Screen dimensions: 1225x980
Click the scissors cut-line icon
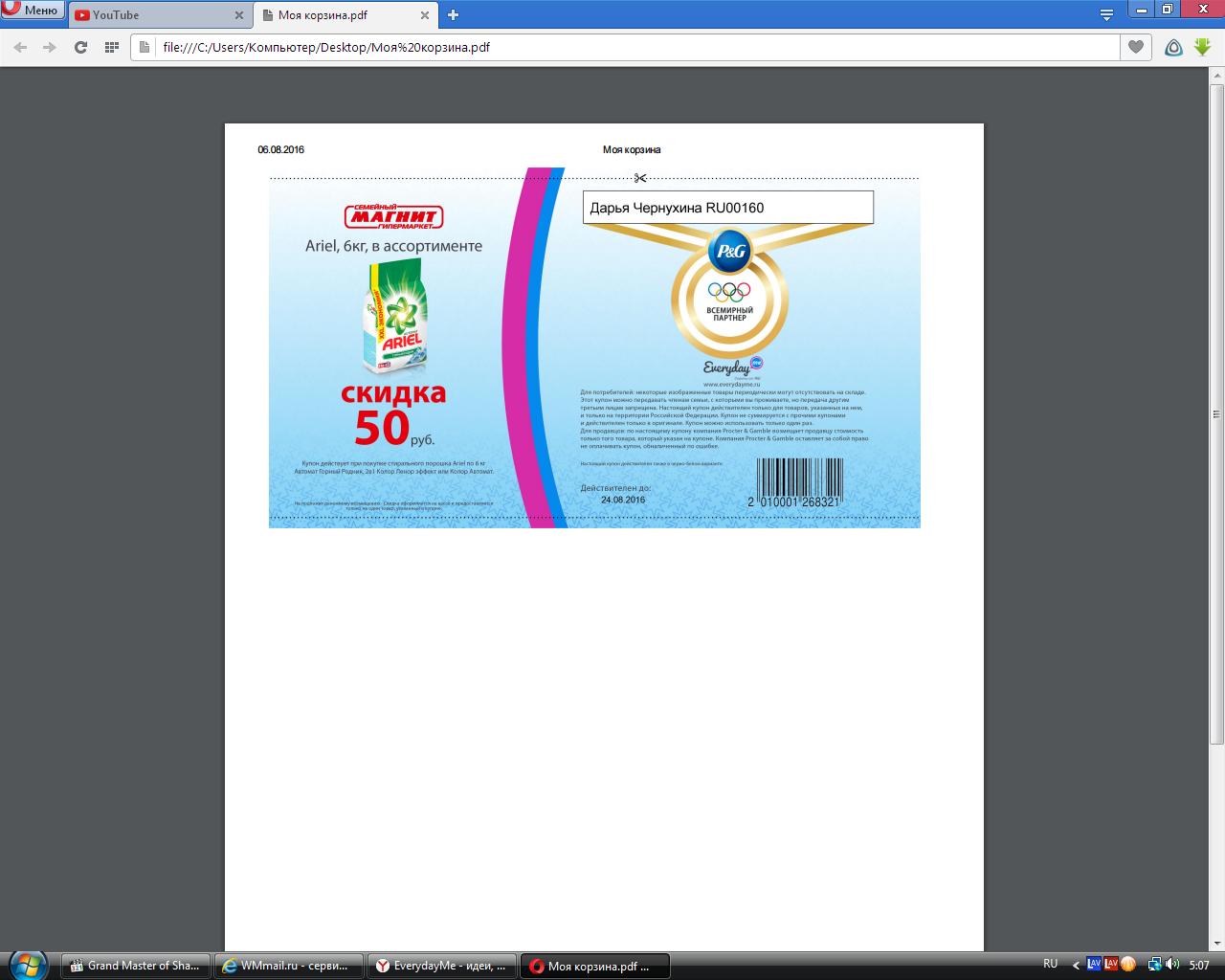point(640,178)
